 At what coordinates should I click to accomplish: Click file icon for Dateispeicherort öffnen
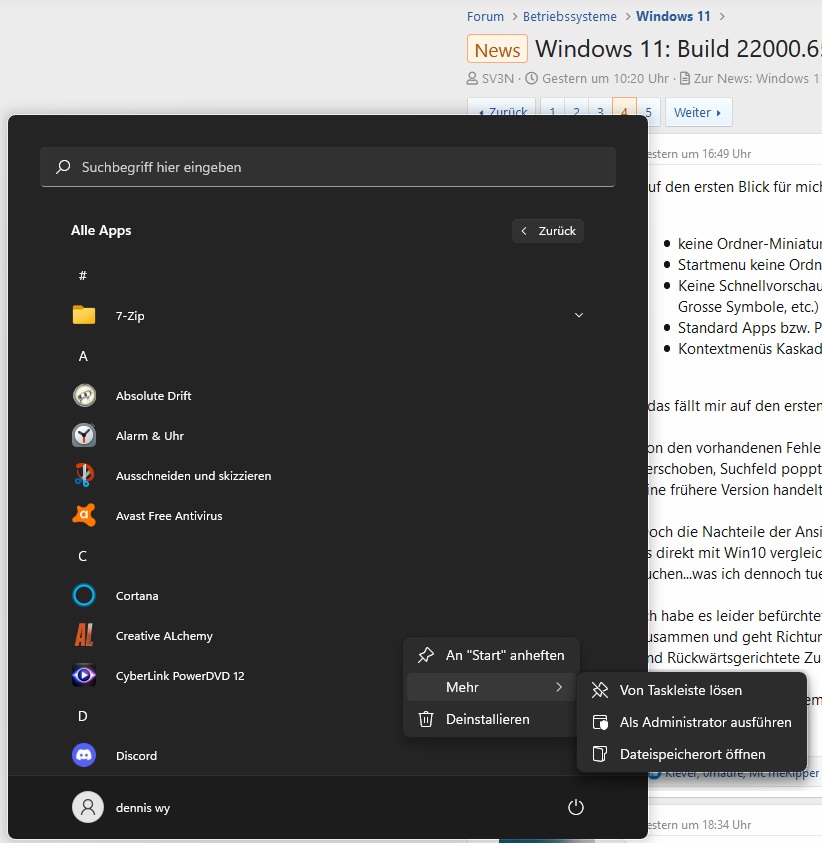(x=600, y=754)
